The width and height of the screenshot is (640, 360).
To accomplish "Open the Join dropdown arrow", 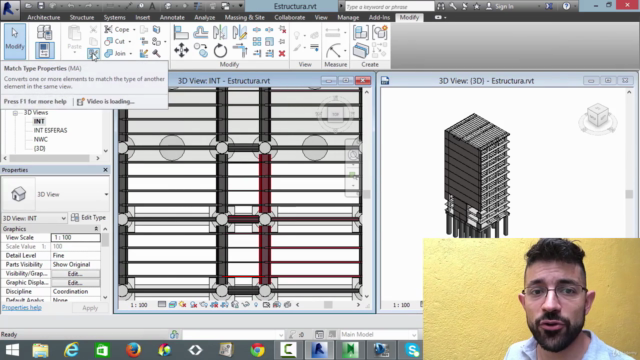I will [x=131, y=53].
